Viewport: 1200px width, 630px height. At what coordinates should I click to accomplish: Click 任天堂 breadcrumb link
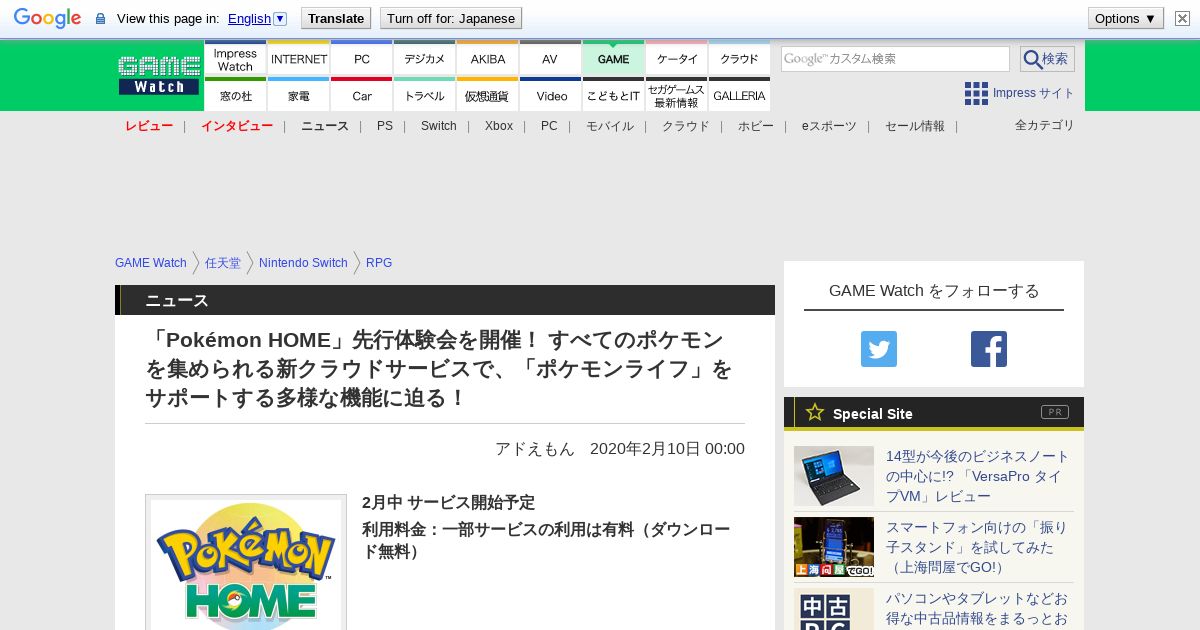[x=223, y=263]
